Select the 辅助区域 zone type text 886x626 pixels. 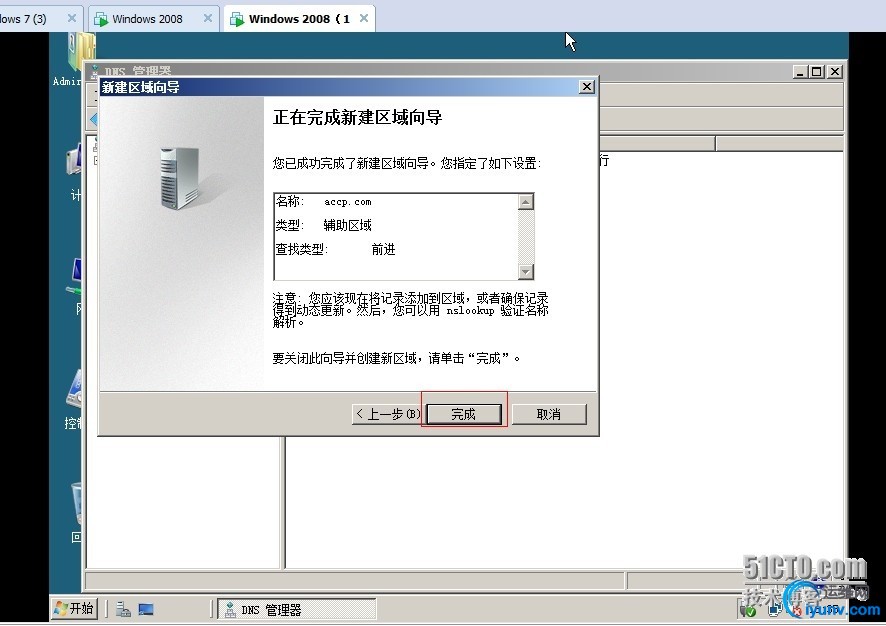pos(348,225)
